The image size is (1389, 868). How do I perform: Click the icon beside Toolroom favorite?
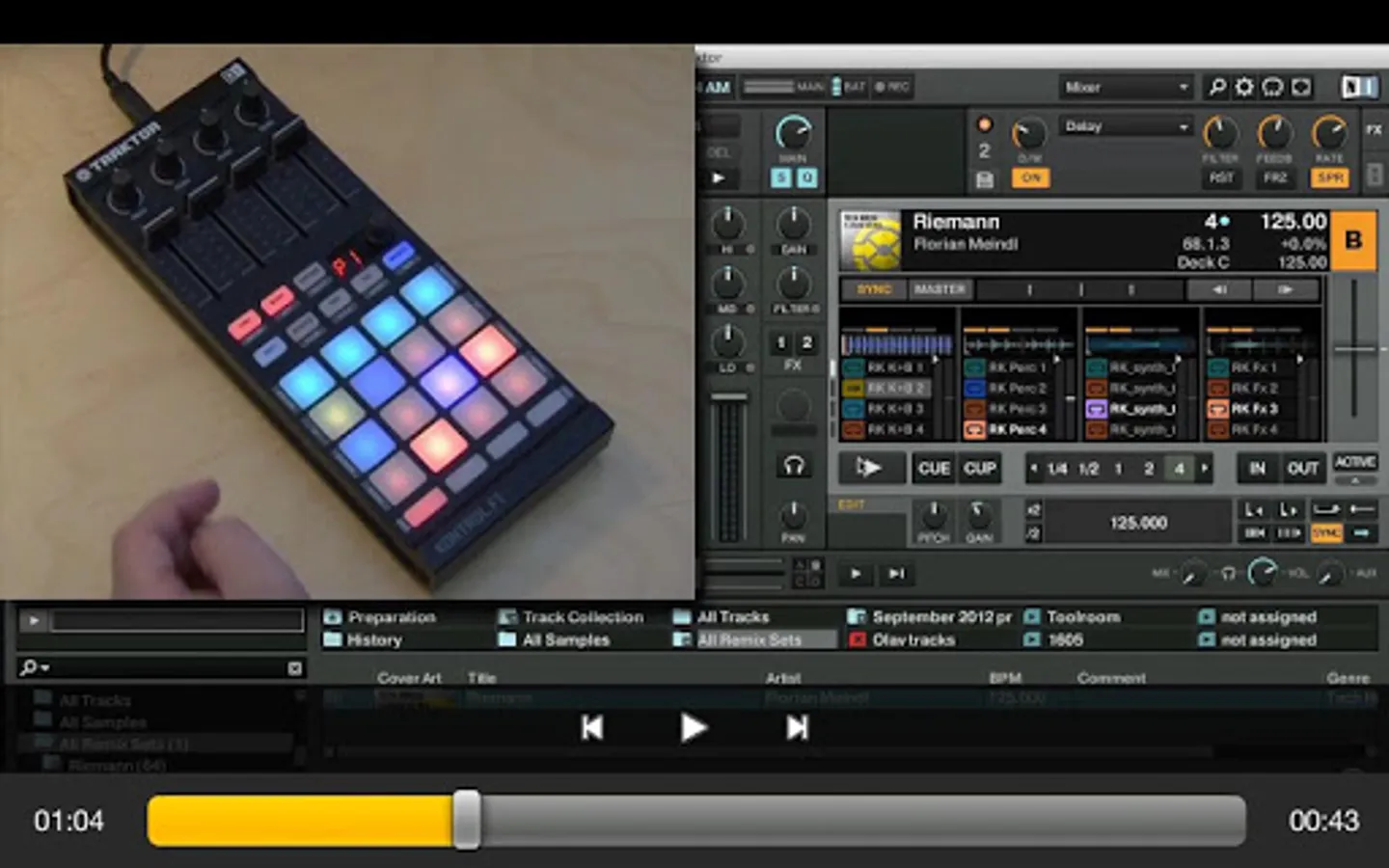1031,616
